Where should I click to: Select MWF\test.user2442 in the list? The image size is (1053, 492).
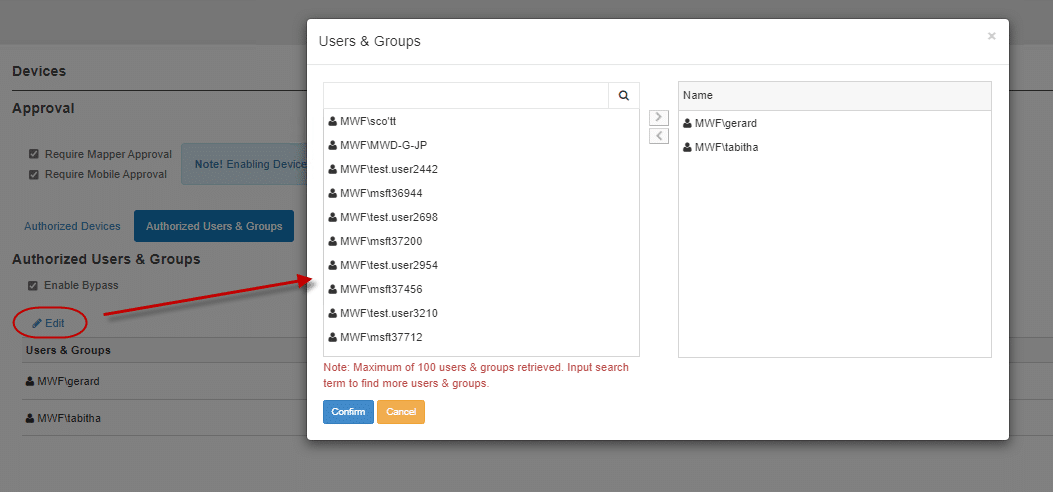[x=388, y=169]
